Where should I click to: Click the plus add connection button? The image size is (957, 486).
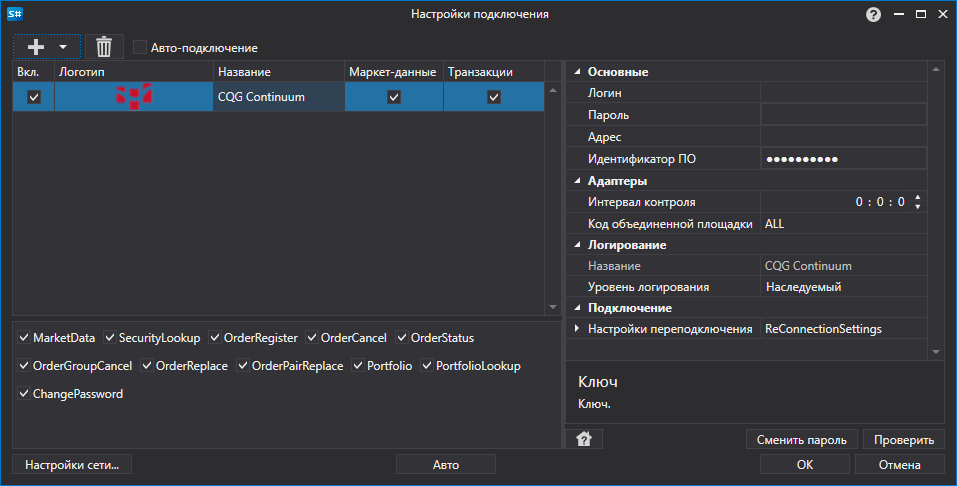point(36,47)
